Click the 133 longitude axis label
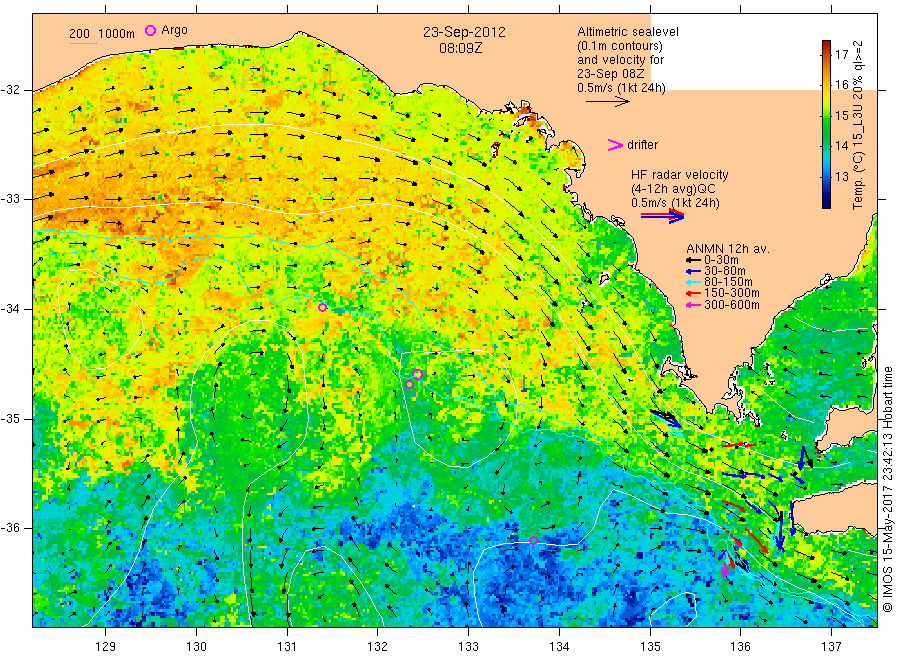Screen dimensions: 900x660 coord(468,647)
